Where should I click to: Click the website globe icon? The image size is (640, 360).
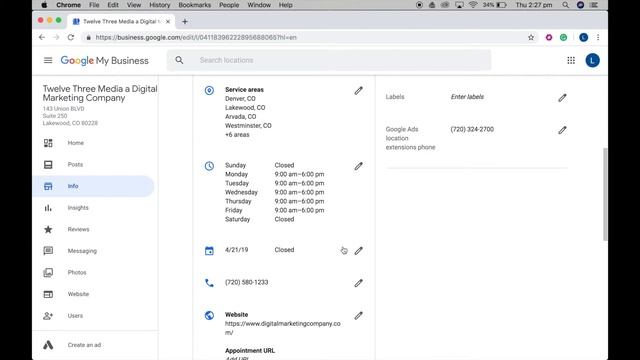click(209, 315)
